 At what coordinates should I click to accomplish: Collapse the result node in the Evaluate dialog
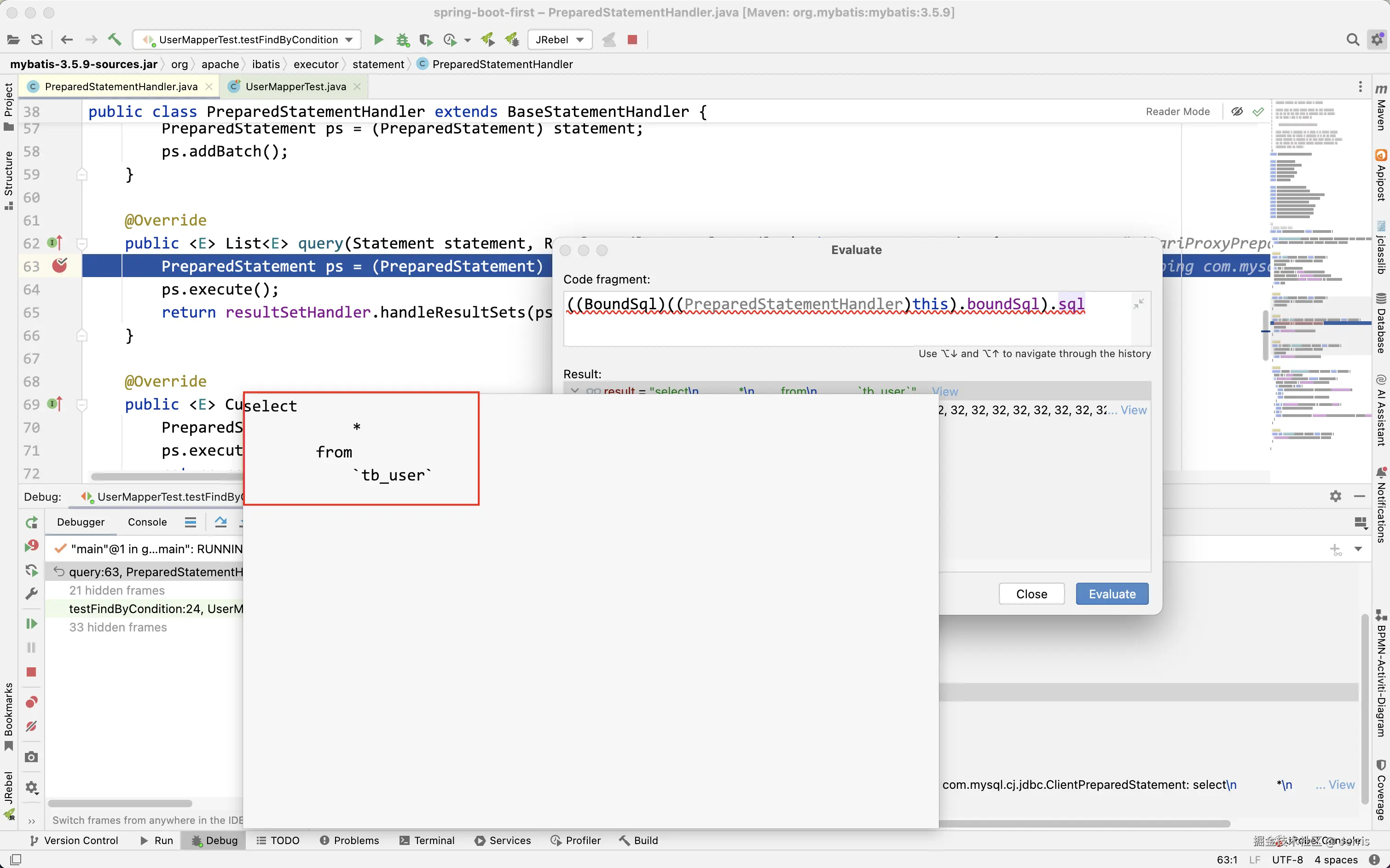[x=575, y=391]
